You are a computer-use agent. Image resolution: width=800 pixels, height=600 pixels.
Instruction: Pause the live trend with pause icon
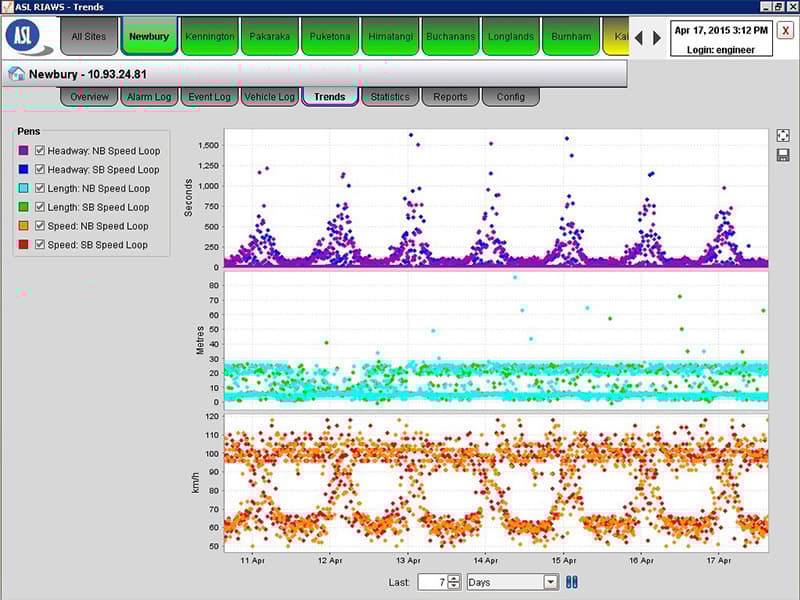click(572, 582)
